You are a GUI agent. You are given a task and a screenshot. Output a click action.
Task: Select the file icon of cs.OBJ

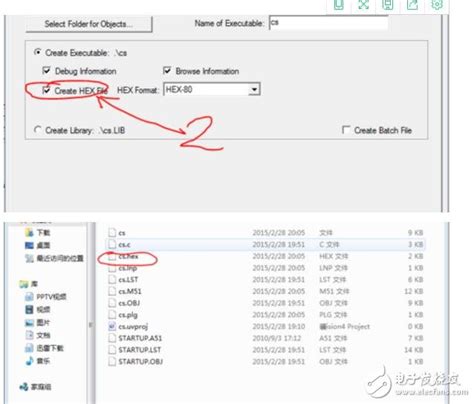click(112, 303)
